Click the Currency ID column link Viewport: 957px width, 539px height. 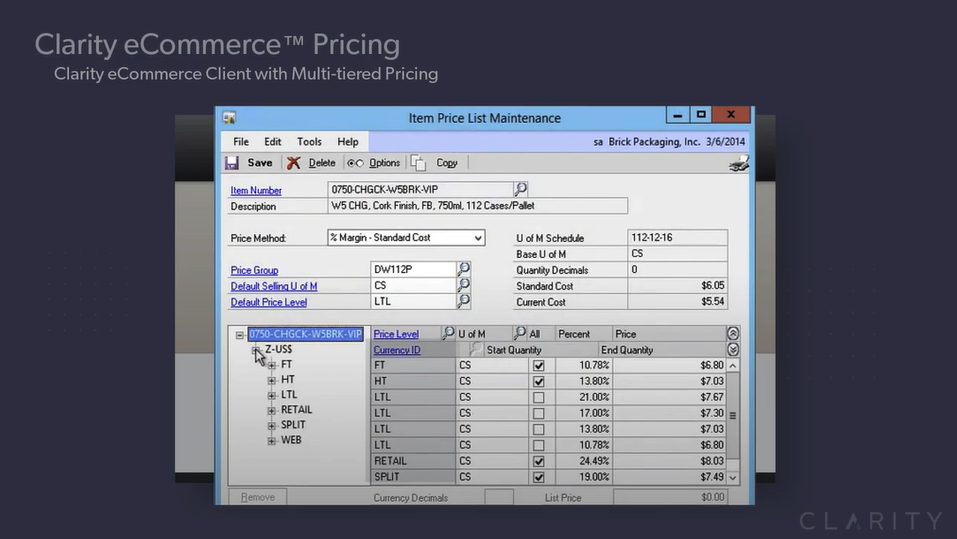coord(397,350)
